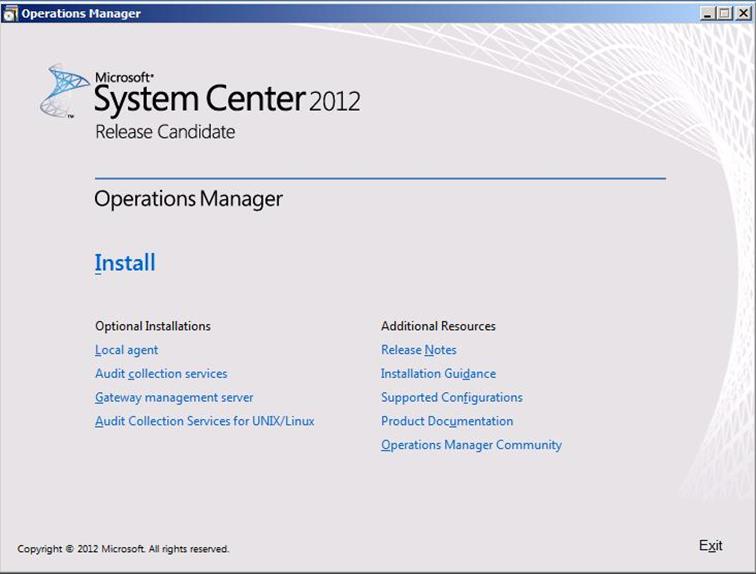
Task: Click Exit to leave setup
Action: click(710, 546)
